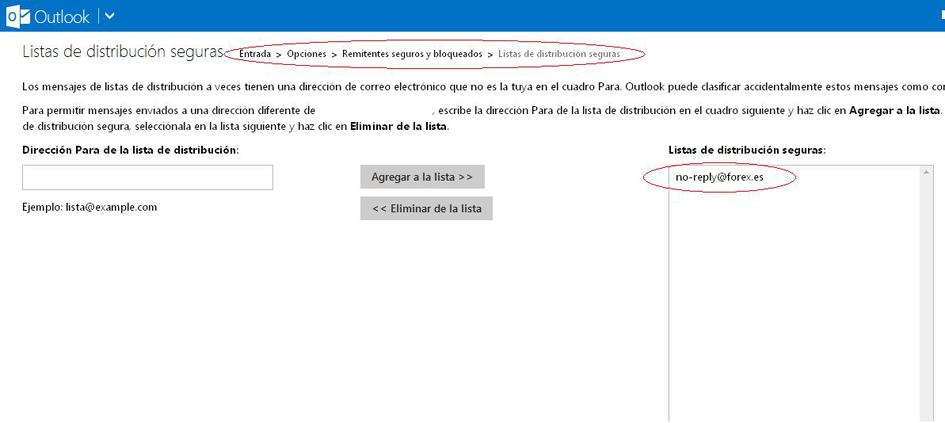Click bold Eliminar de la lista in instructions
Image resolution: width=945 pixels, height=423 pixels.
(x=398, y=126)
